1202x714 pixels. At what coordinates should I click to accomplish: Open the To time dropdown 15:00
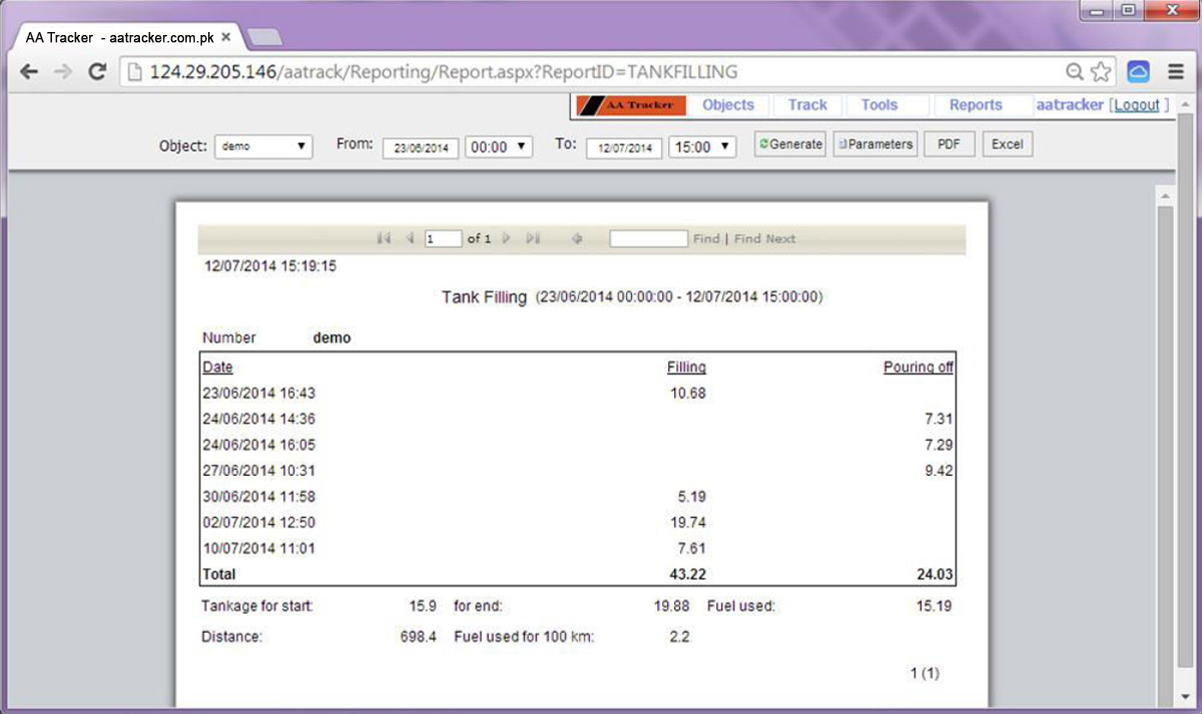click(702, 147)
